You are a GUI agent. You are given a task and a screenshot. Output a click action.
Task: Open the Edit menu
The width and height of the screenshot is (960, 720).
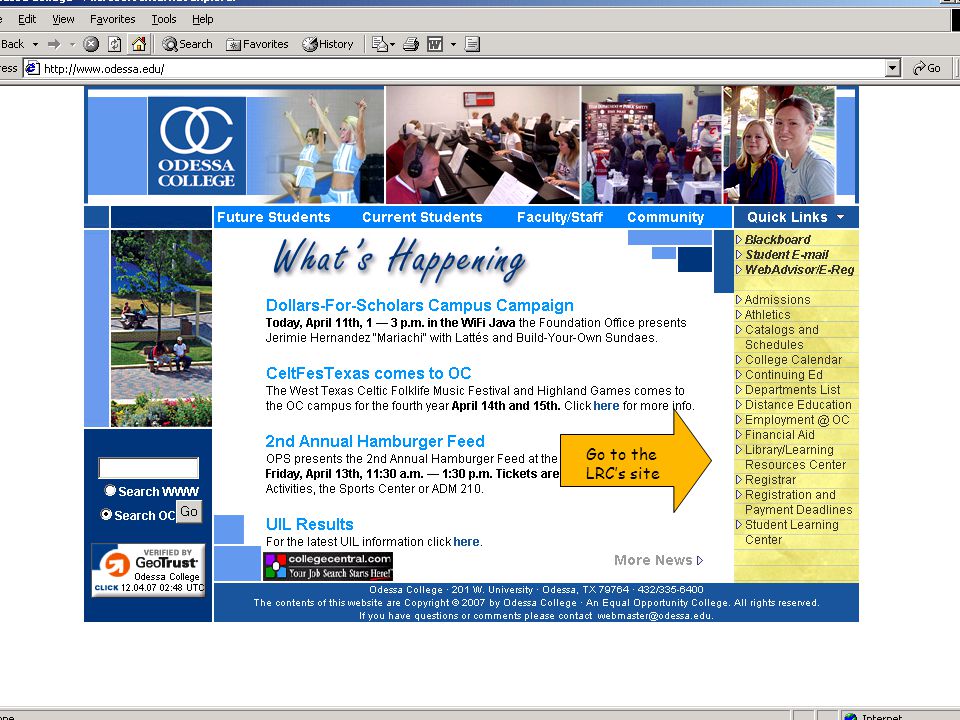tap(27, 19)
